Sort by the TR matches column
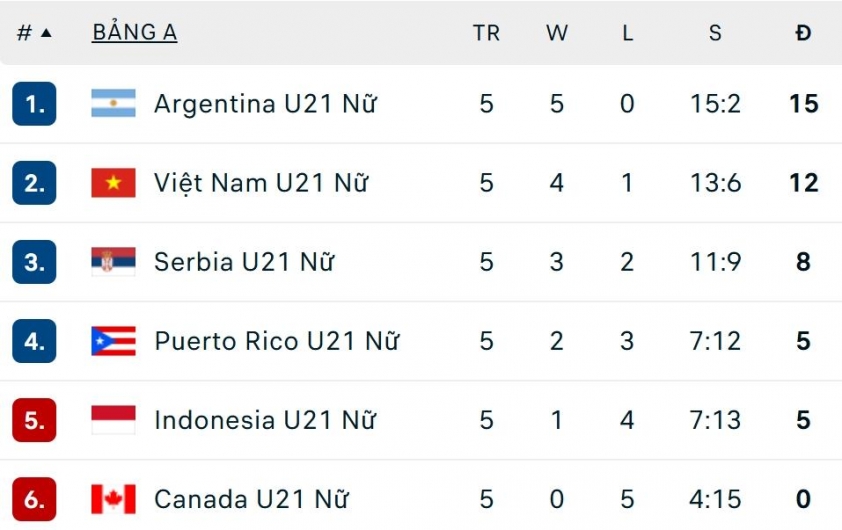The height and width of the screenshot is (530, 842). tap(486, 33)
